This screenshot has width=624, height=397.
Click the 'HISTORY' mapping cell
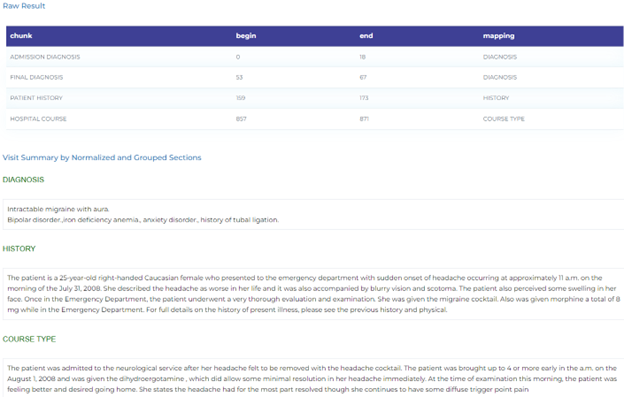point(496,98)
